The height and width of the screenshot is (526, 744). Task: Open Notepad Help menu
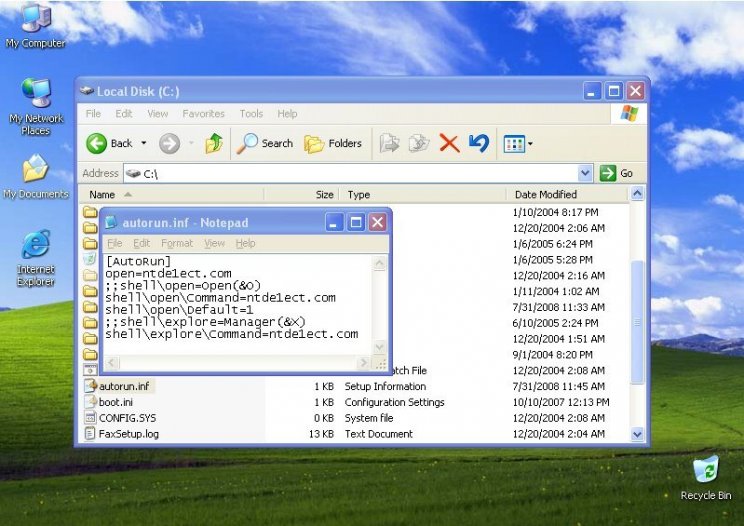[x=245, y=243]
